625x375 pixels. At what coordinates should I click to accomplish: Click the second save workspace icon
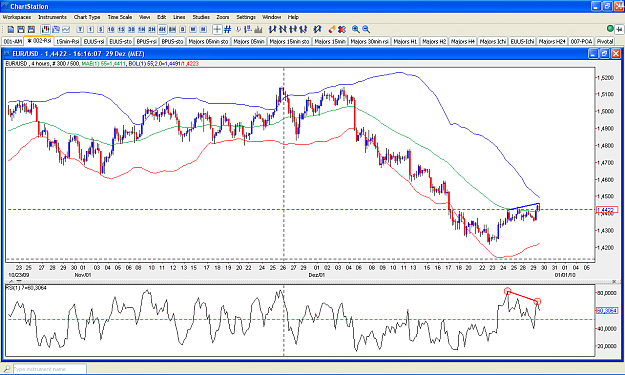tap(31, 29)
